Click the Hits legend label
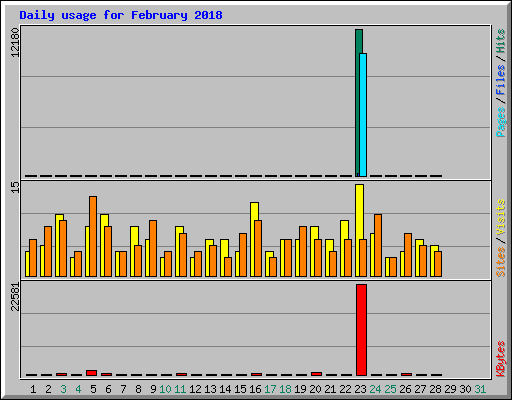Screen dimensions: 512x400 (501, 41)
